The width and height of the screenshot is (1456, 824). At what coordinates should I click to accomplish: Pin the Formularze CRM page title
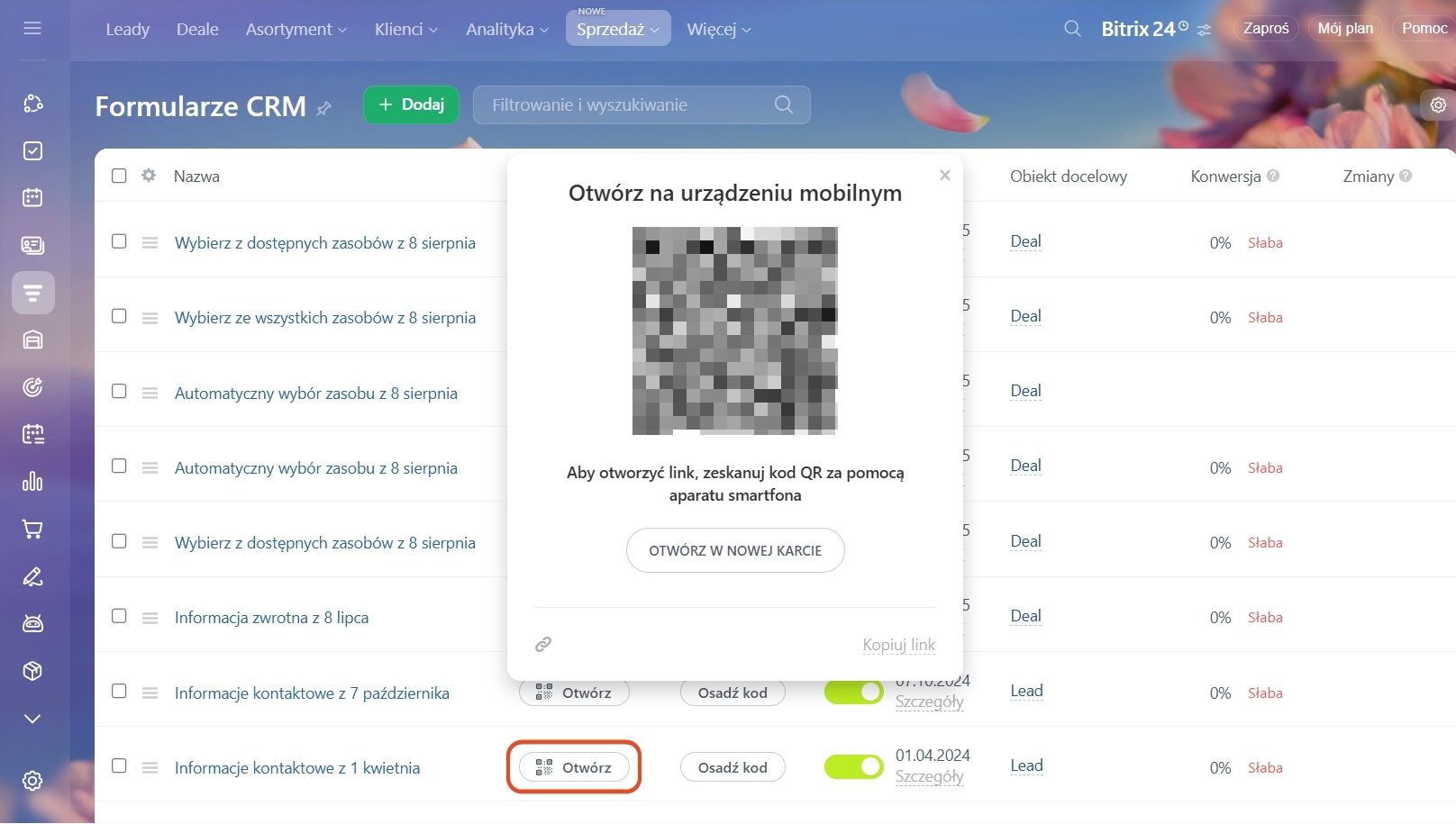coord(324,108)
